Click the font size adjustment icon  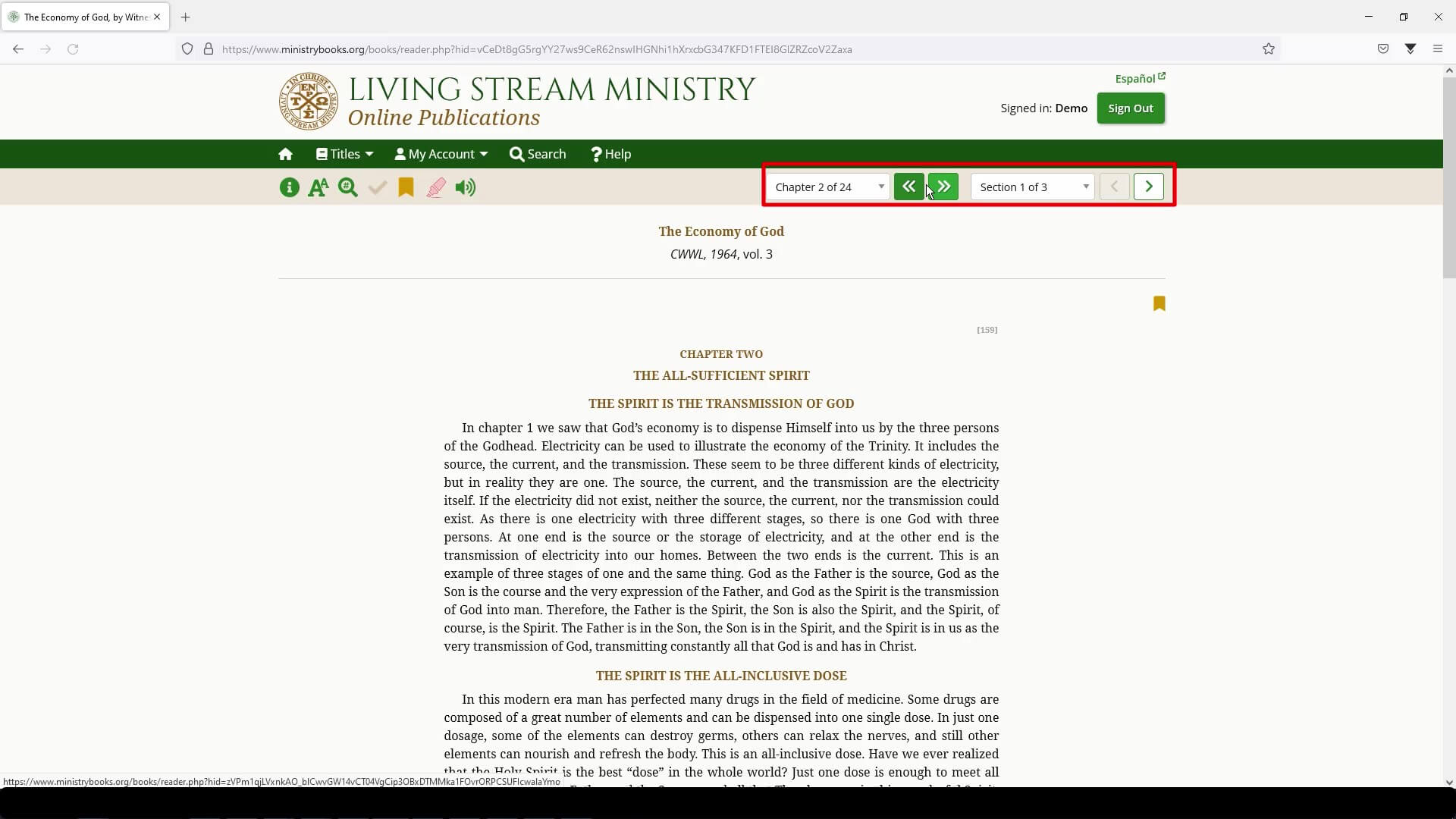pos(318,187)
